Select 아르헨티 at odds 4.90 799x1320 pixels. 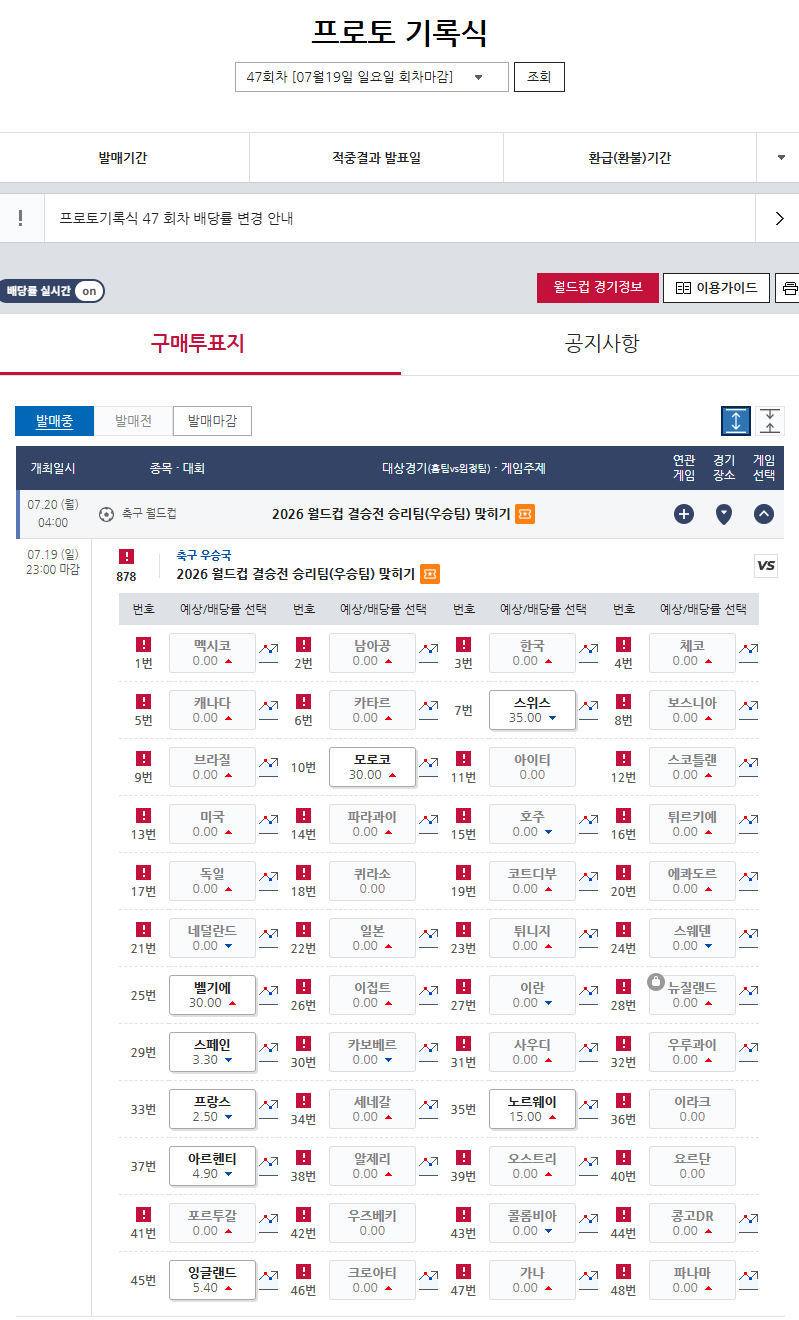pyautogui.click(x=212, y=1166)
